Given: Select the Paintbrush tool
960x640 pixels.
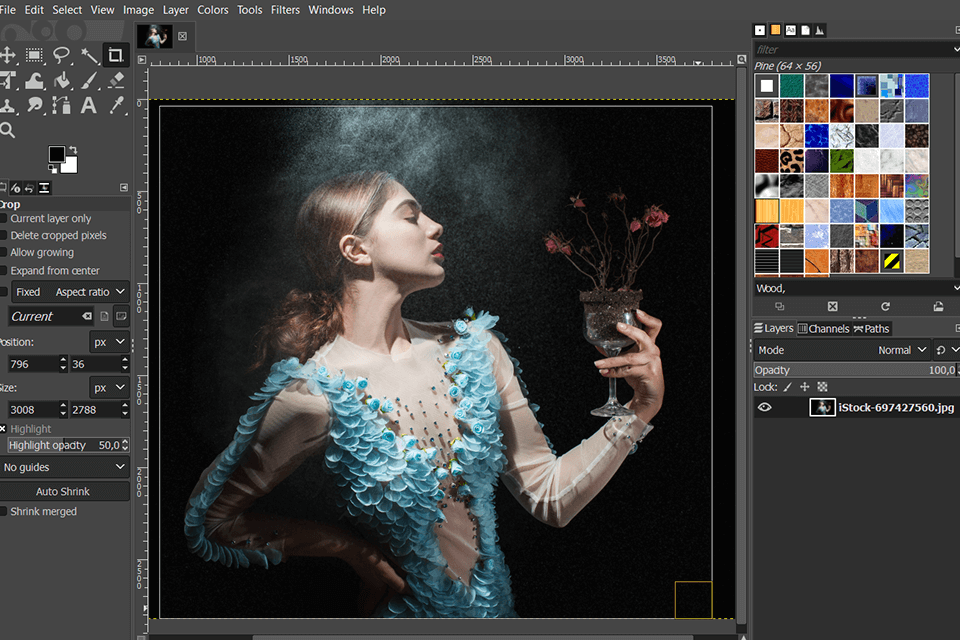Looking at the screenshot, I should point(89,80).
